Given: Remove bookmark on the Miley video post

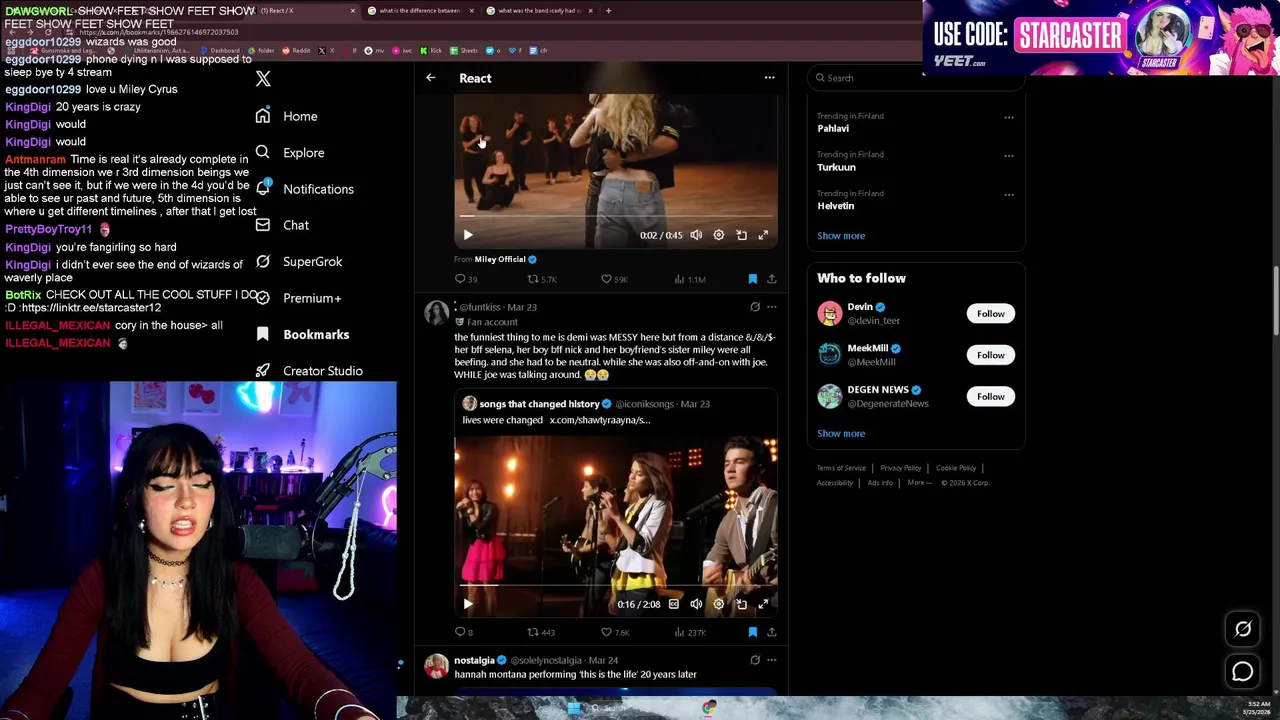Looking at the screenshot, I should [753, 279].
